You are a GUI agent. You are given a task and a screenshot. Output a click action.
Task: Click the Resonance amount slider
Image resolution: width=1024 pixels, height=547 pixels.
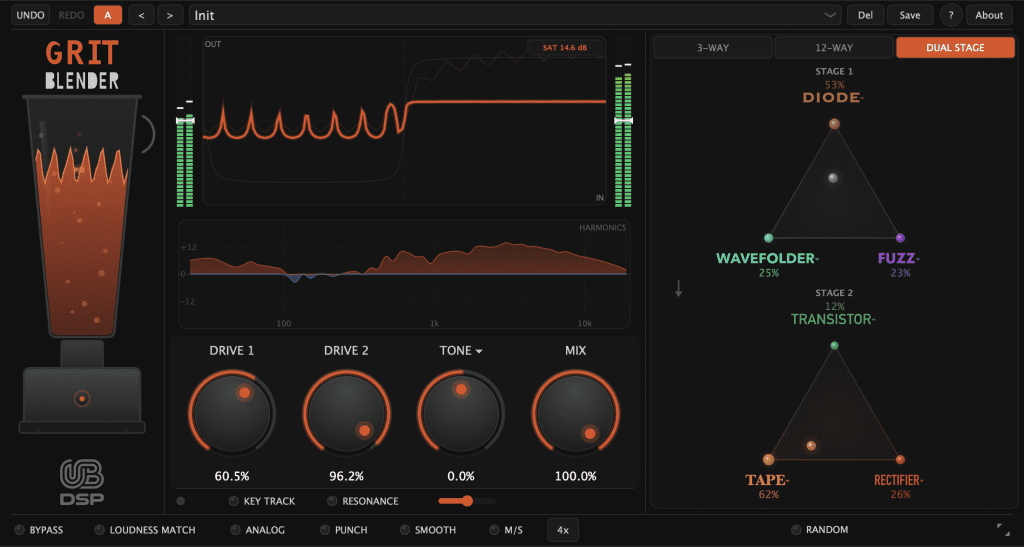[x=467, y=501]
